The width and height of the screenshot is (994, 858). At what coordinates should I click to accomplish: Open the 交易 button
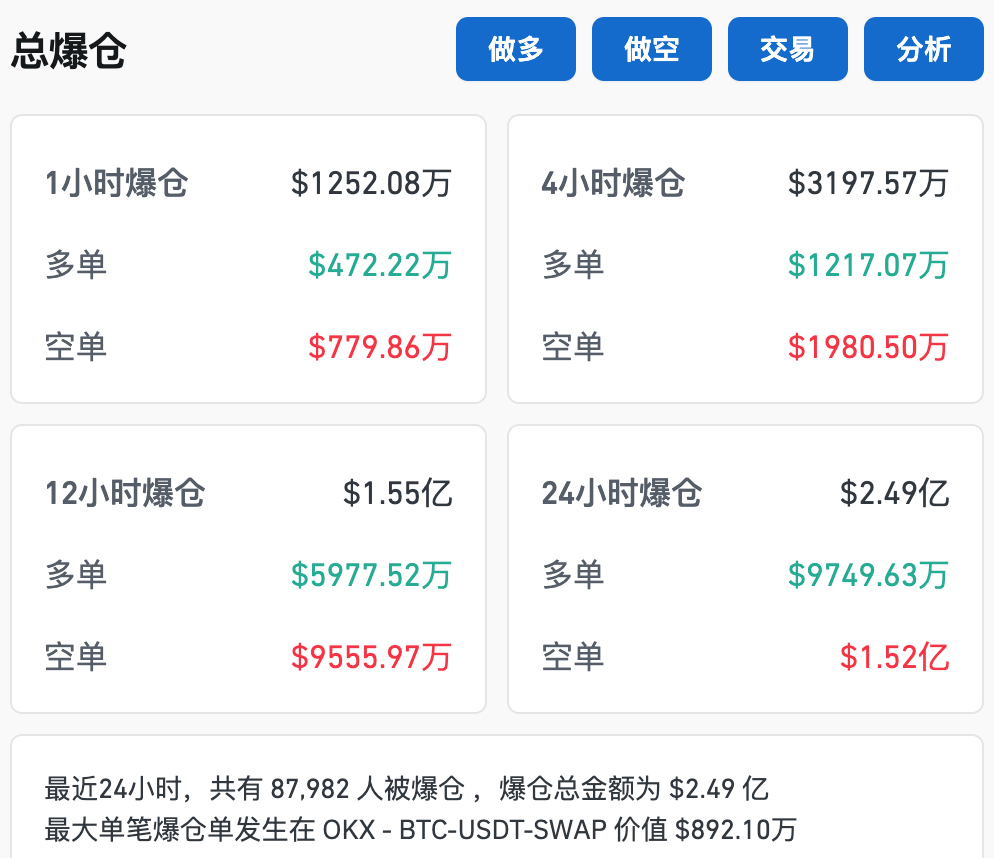tap(787, 49)
